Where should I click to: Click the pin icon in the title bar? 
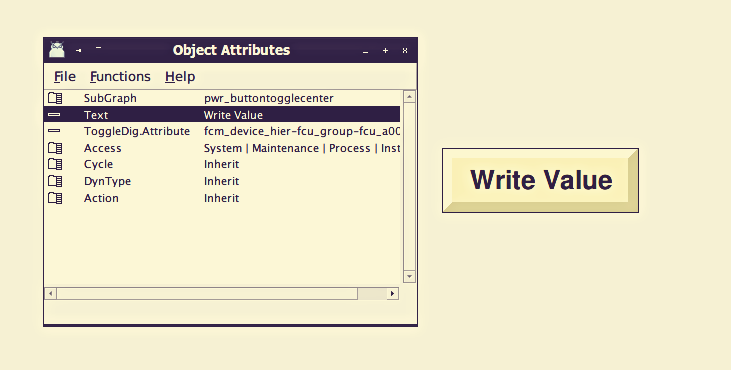point(78,50)
